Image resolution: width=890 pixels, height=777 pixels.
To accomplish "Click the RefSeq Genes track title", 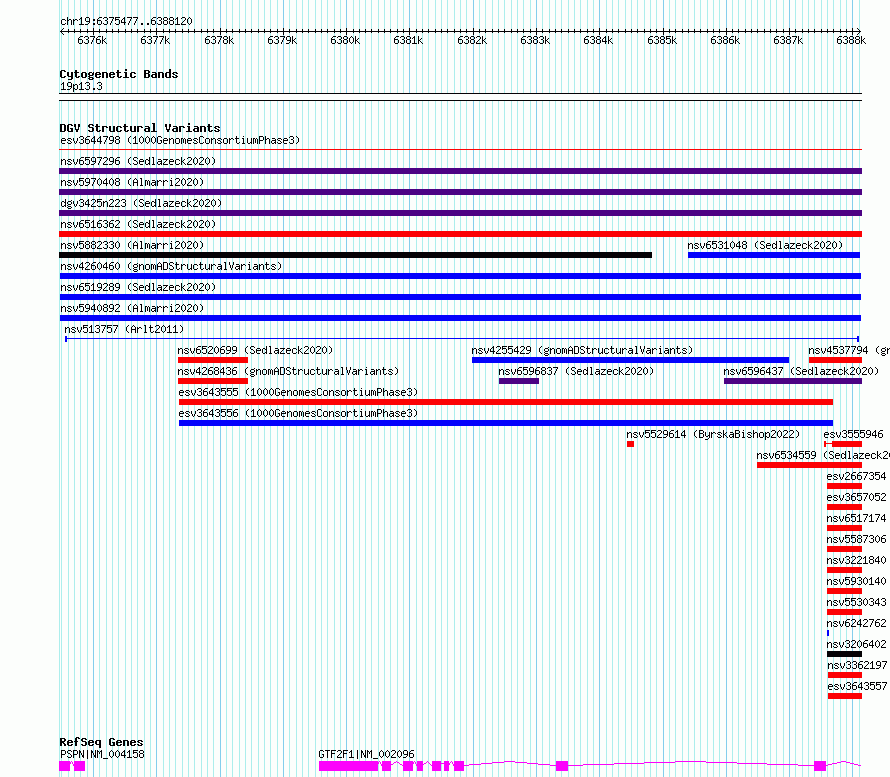I will tap(101, 742).
